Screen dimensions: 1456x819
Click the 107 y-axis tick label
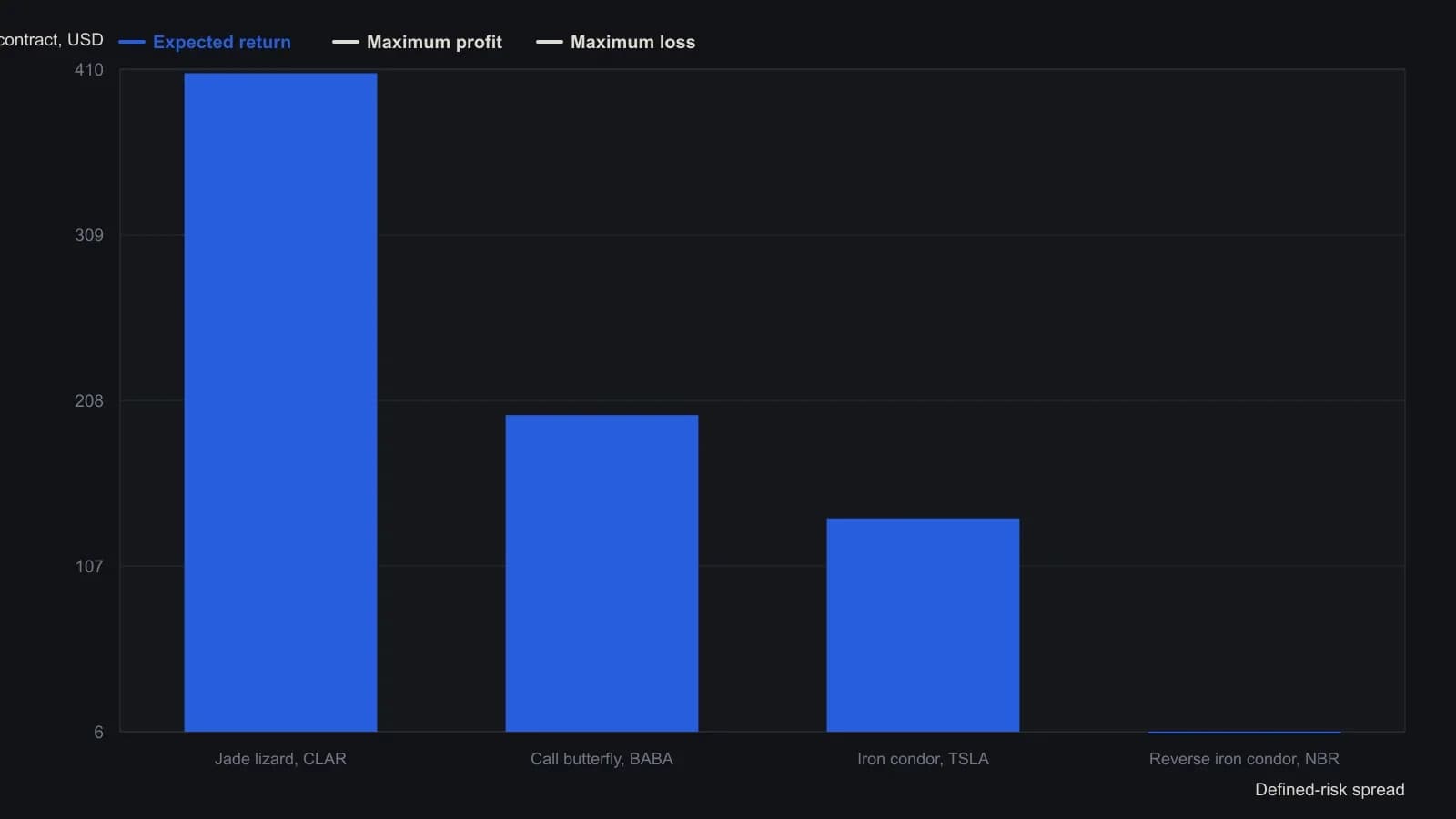point(89,567)
